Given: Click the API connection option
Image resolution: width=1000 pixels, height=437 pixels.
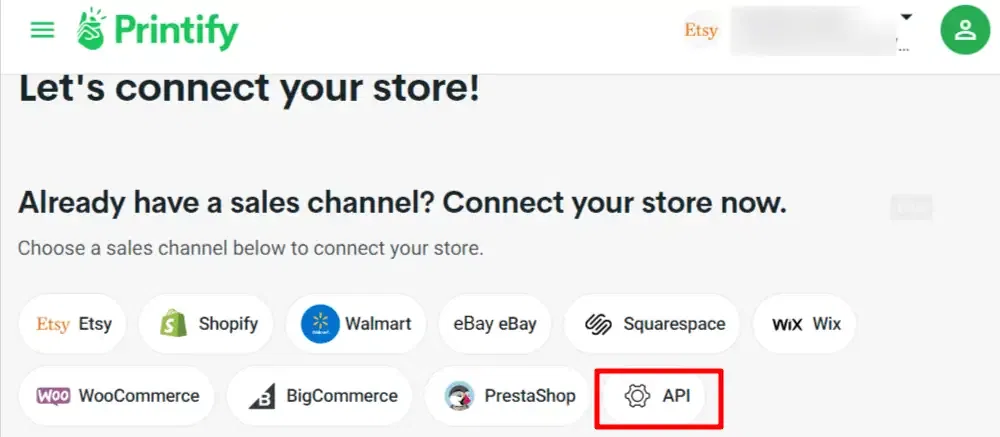Looking at the screenshot, I should point(657,396).
